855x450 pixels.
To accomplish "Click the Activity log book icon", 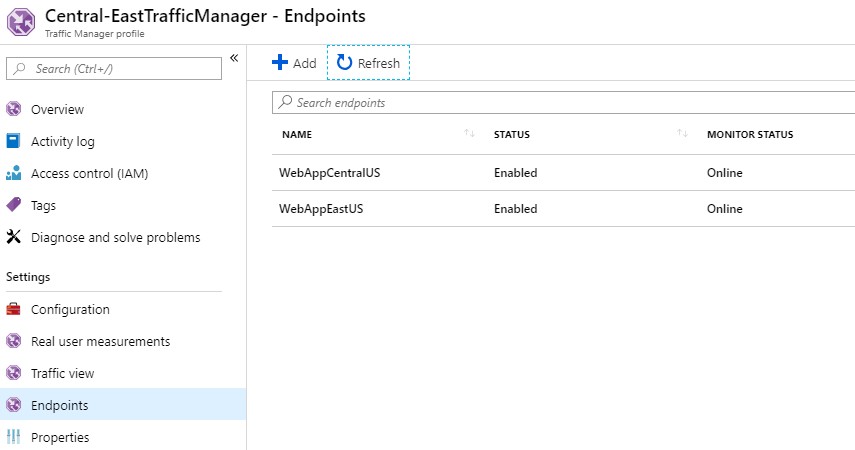I will pos(13,141).
